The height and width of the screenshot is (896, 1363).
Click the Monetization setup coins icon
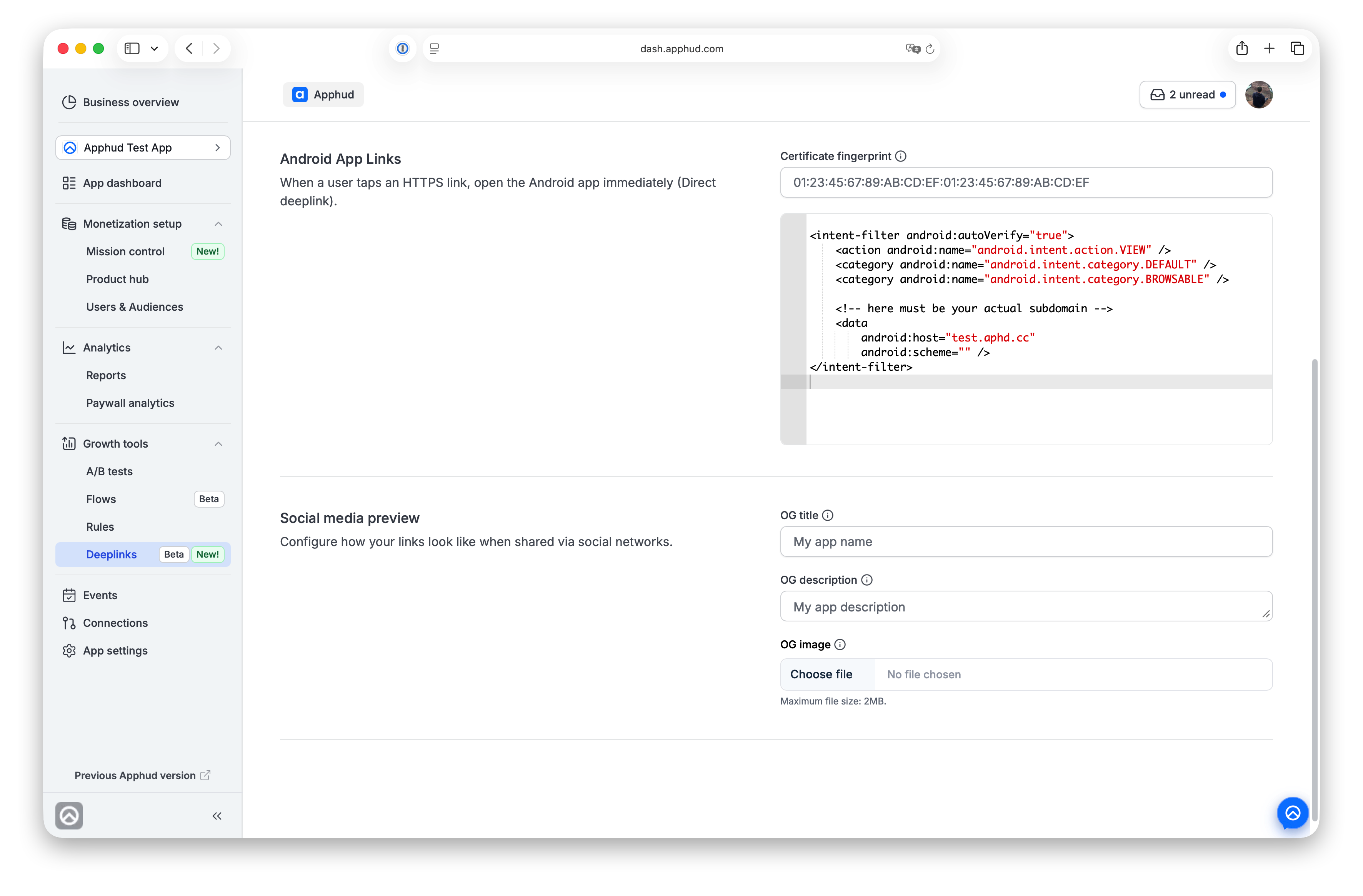[69, 223]
